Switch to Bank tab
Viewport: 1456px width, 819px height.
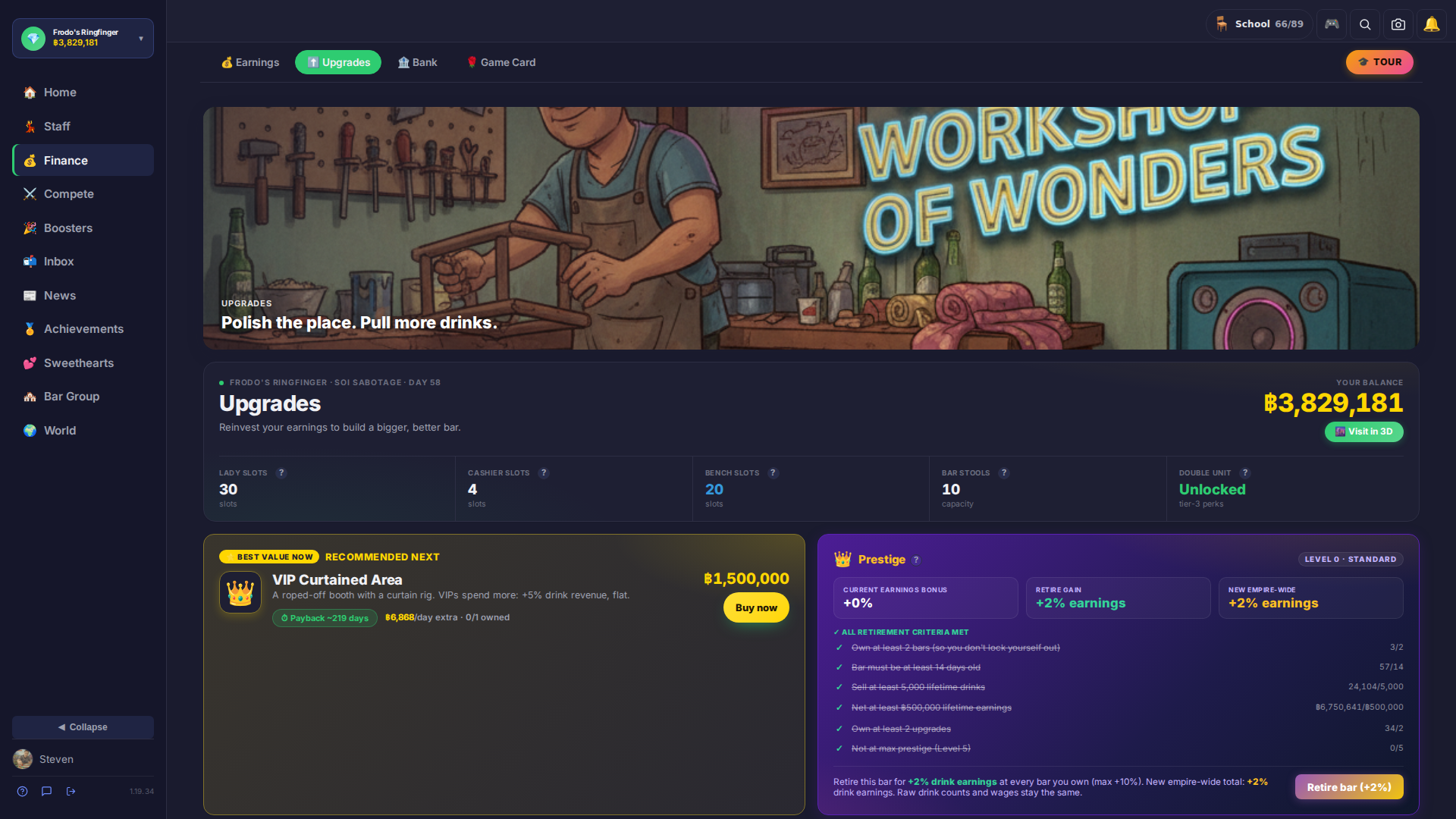click(x=418, y=62)
